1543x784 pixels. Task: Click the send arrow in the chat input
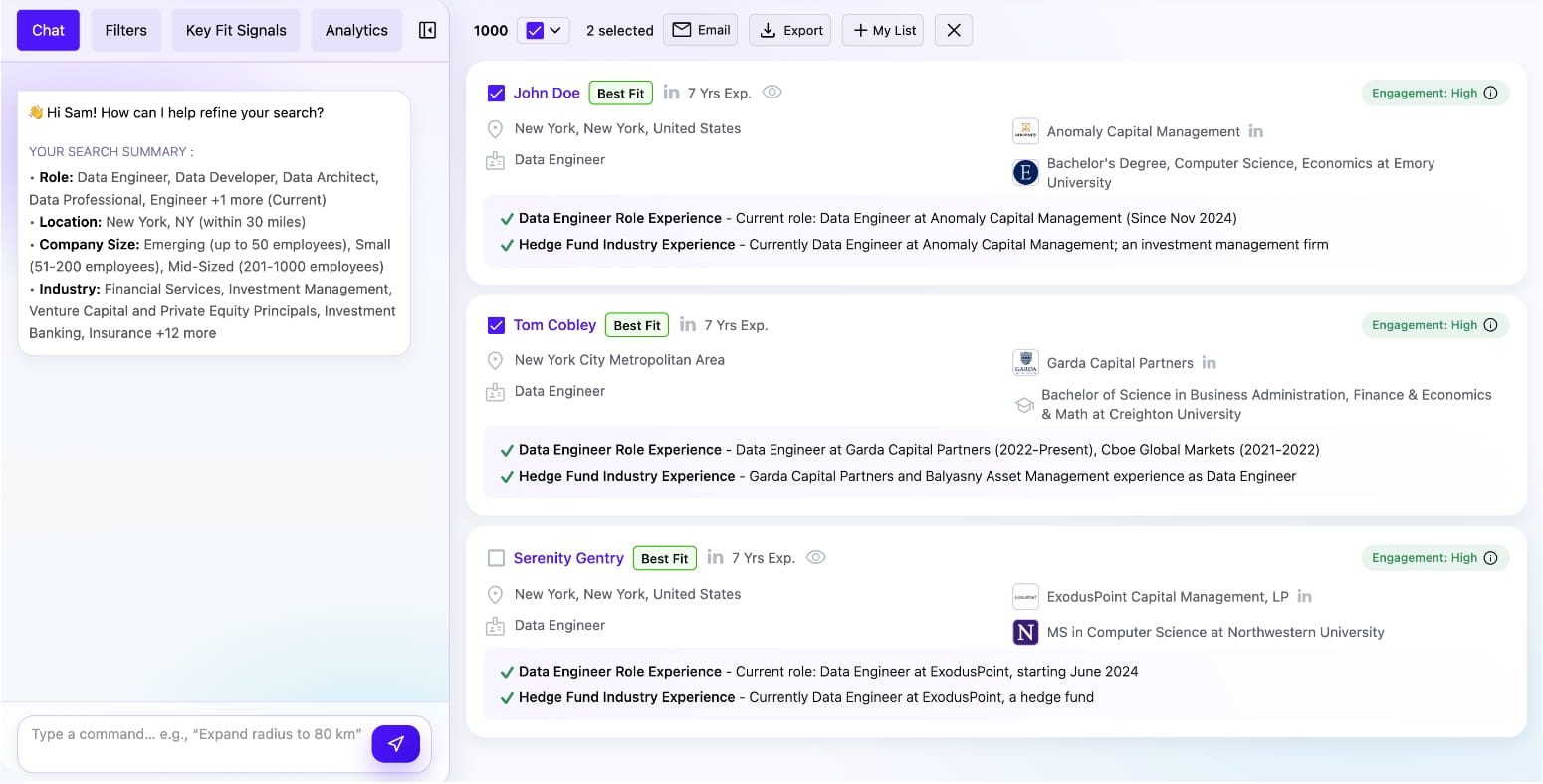tap(395, 743)
